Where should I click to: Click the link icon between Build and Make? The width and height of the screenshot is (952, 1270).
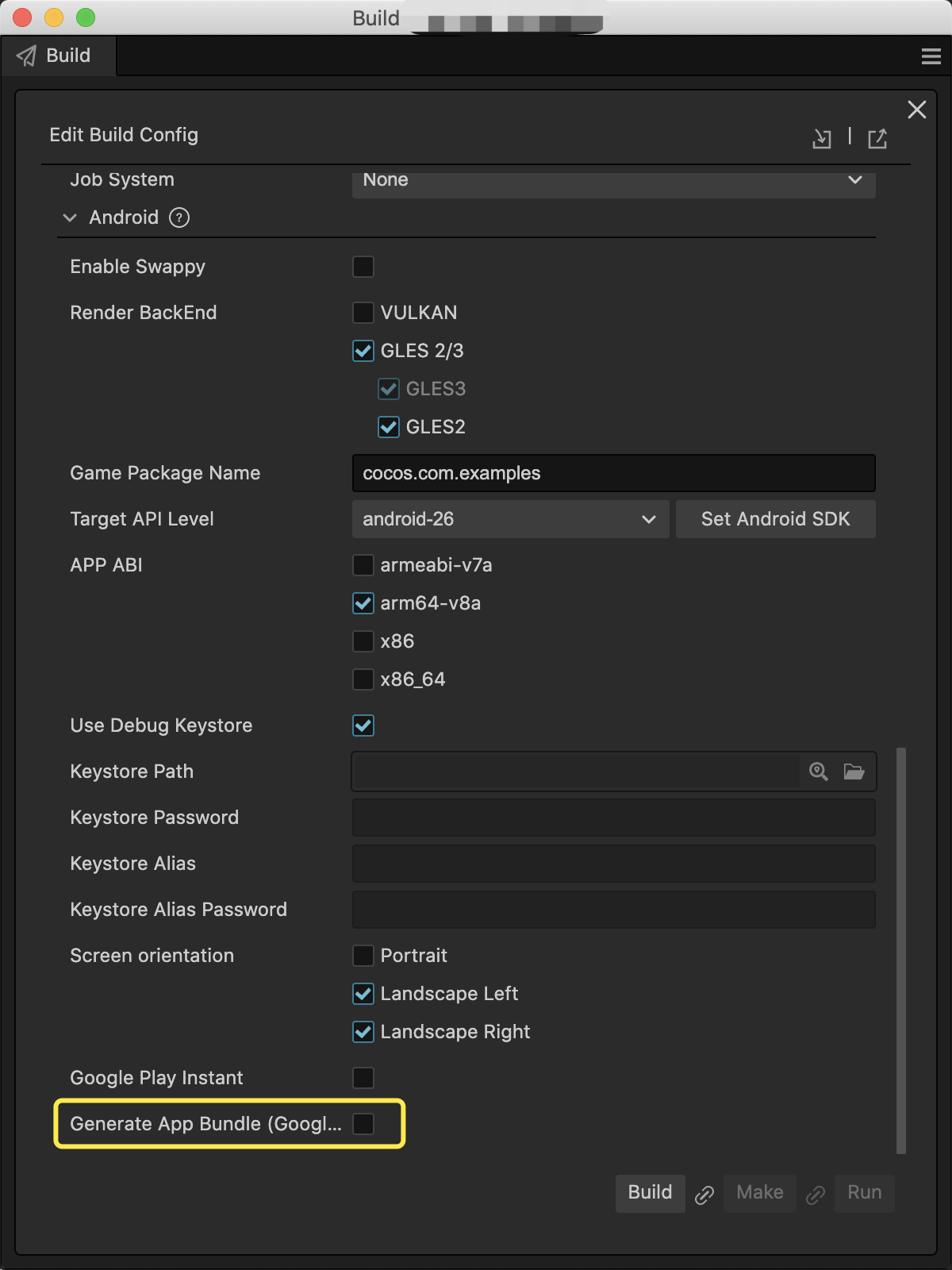704,1195
